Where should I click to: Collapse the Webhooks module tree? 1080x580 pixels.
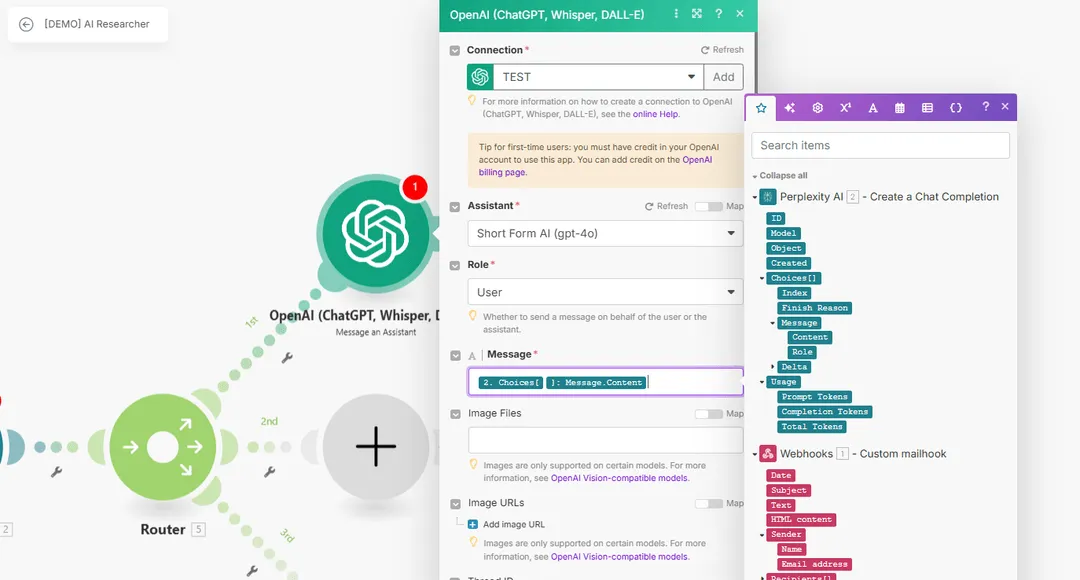[755, 455]
